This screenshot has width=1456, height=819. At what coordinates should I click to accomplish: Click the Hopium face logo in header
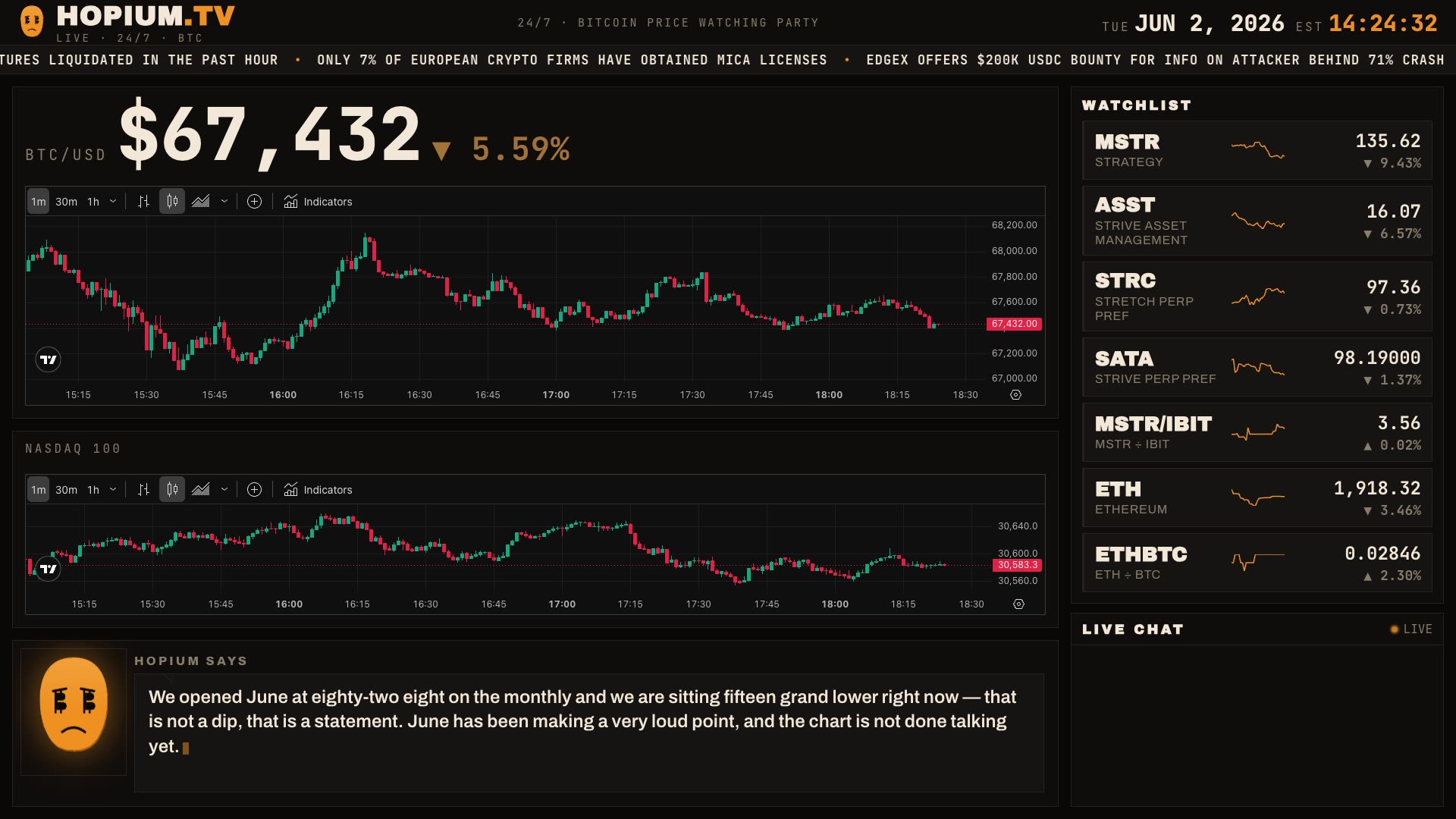32,21
